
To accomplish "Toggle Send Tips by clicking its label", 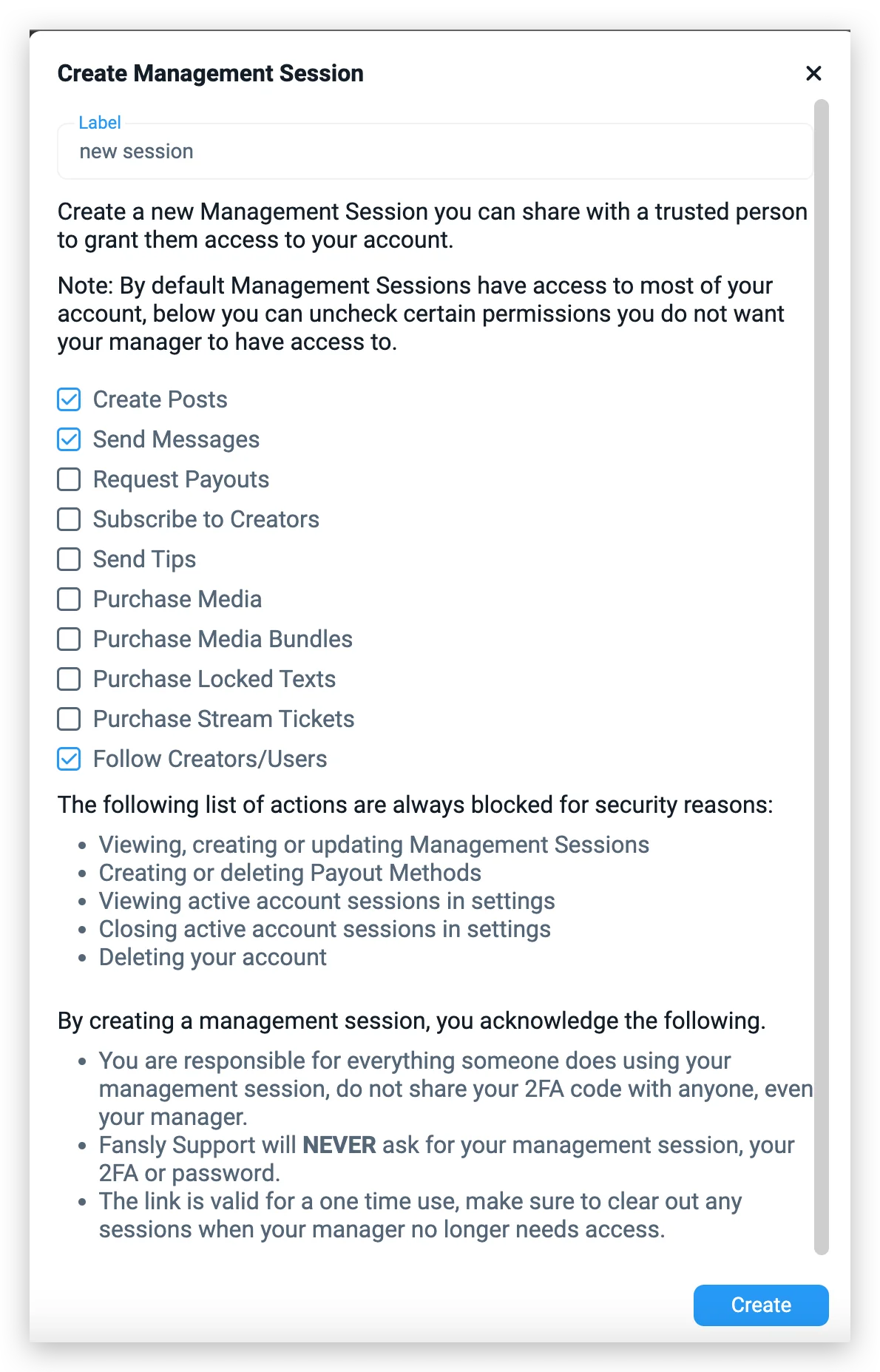I will [x=144, y=559].
